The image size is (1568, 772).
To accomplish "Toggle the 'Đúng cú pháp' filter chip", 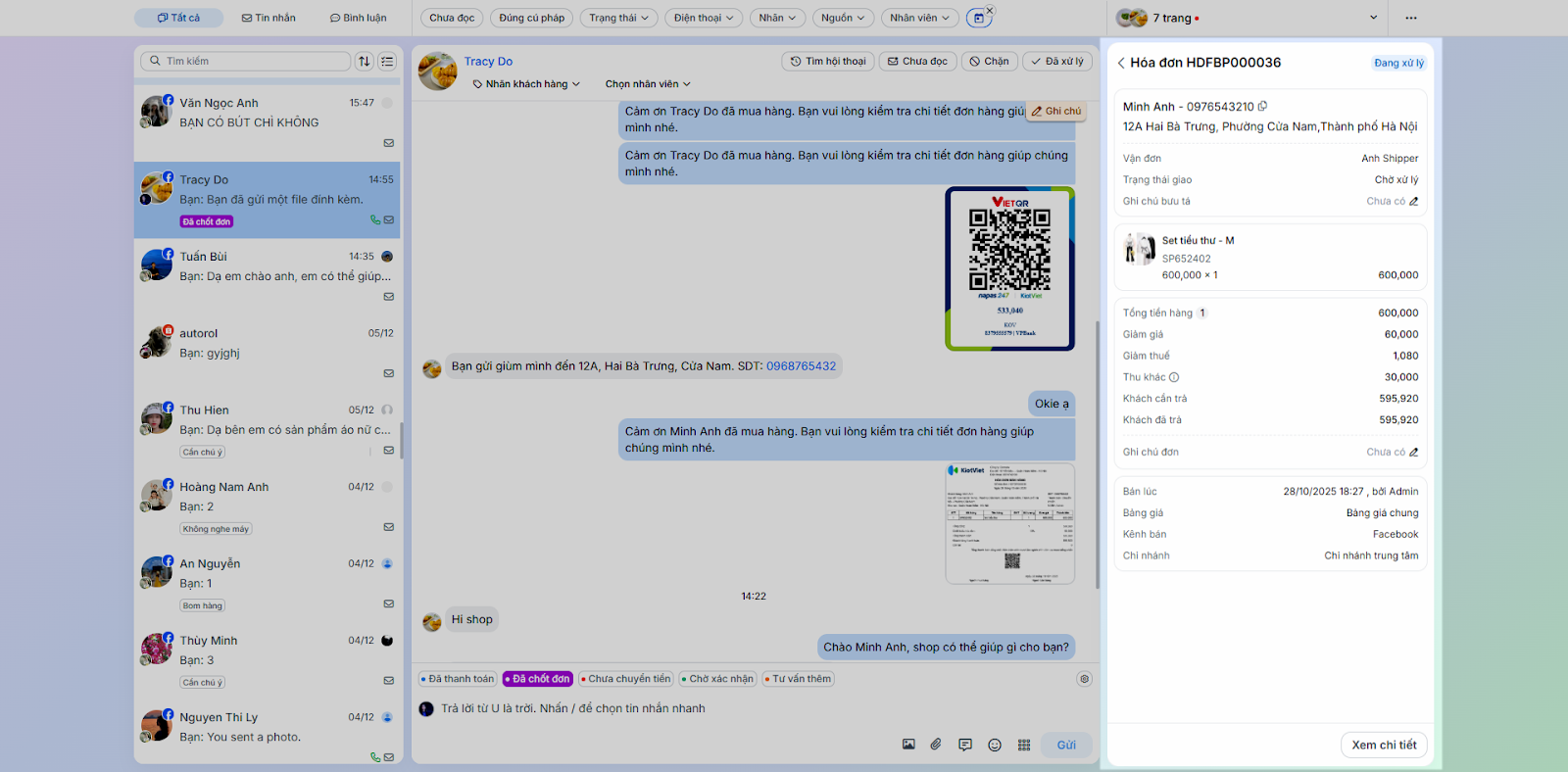I will click(x=531, y=18).
